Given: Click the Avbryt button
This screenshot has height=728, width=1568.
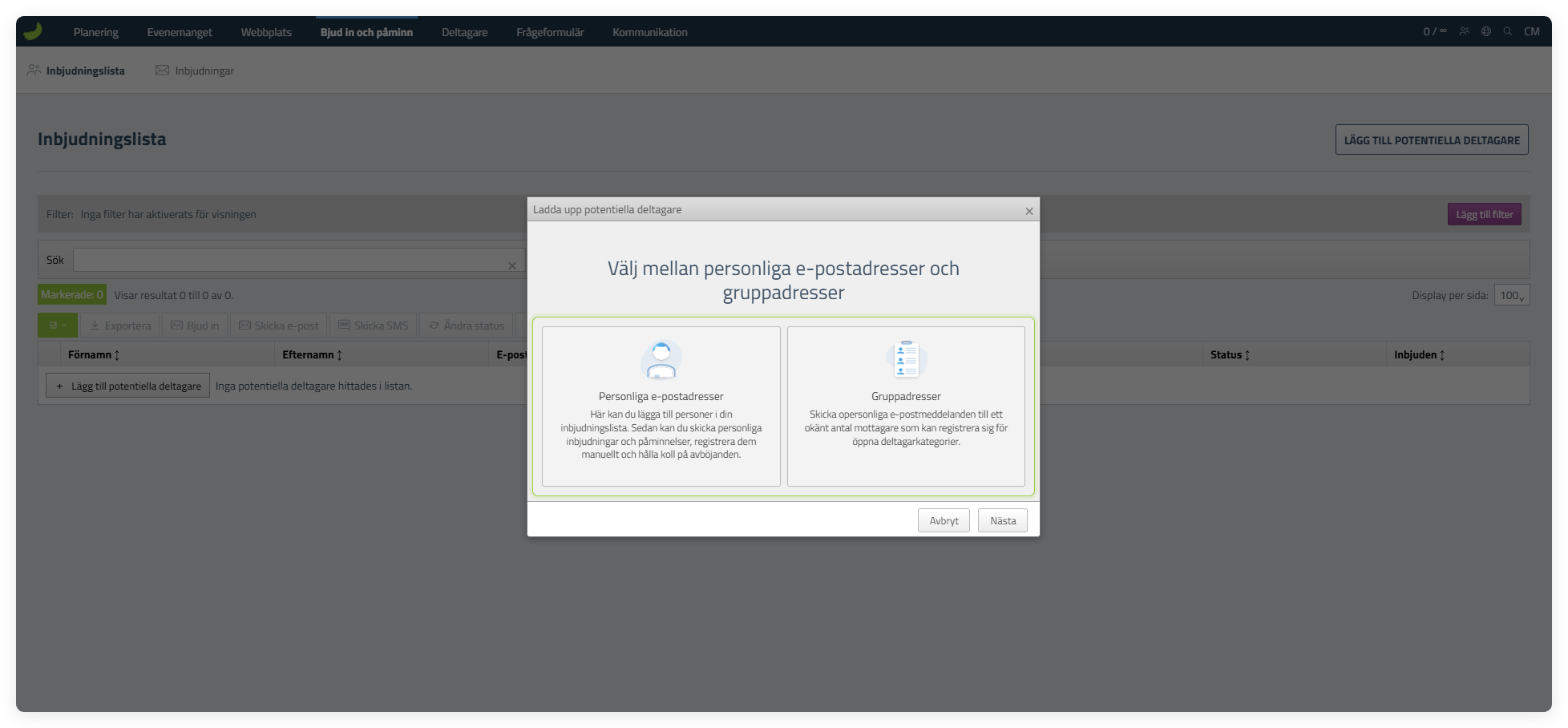Looking at the screenshot, I should [944, 521].
